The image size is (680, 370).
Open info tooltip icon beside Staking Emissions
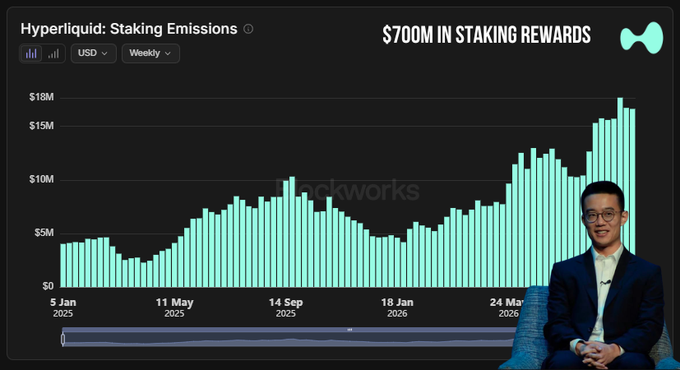click(x=248, y=29)
